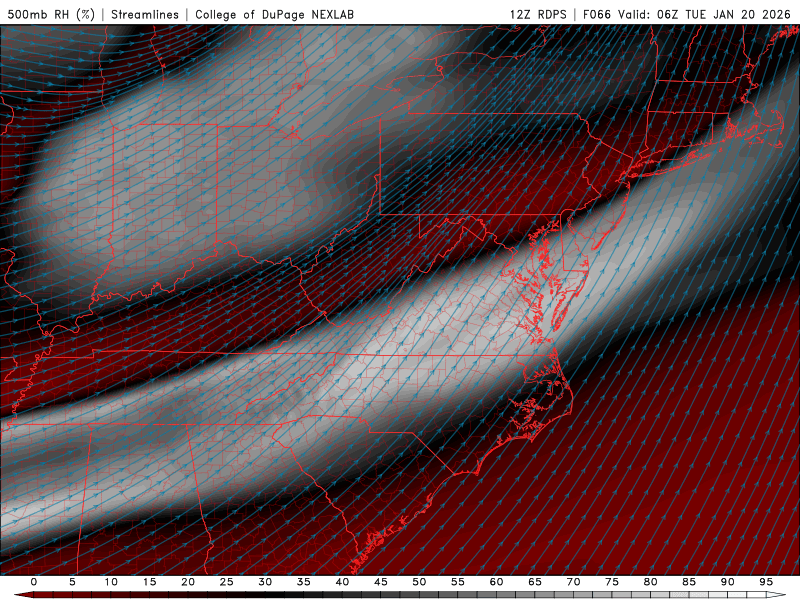Image resolution: width=800 pixels, height=600 pixels.
Task: Click the "50" label on the color scale
Action: (419, 582)
